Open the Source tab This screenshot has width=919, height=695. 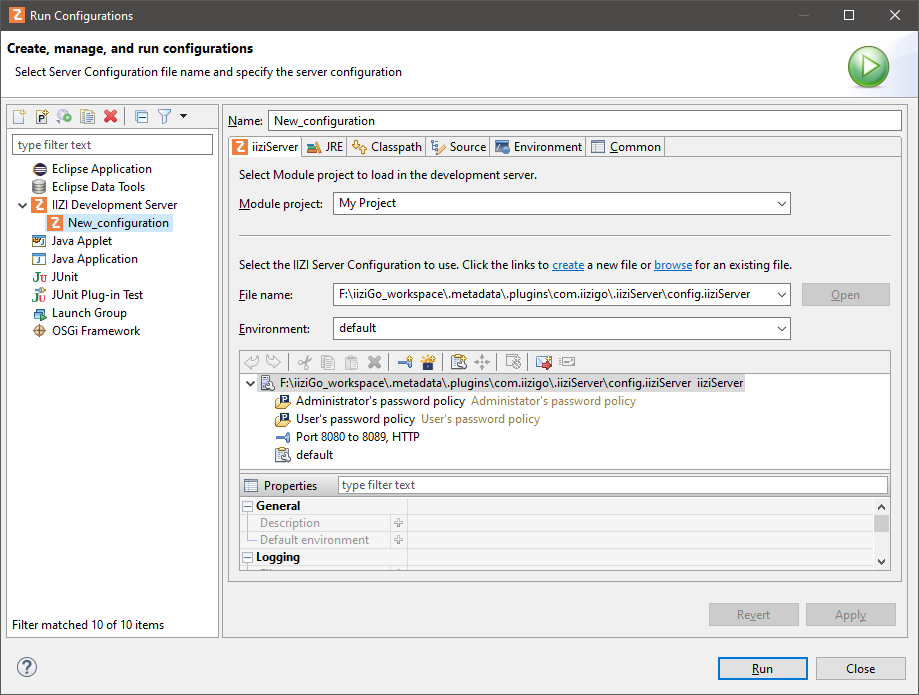click(458, 147)
